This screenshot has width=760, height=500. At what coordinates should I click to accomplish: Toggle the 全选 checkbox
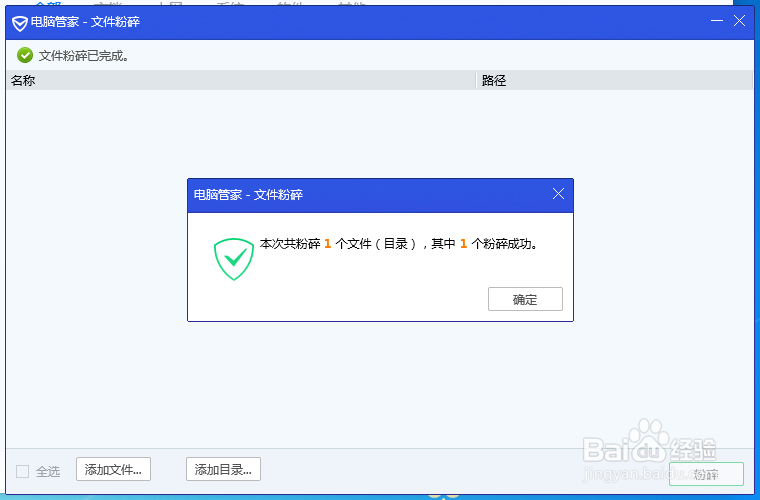click(x=23, y=471)
